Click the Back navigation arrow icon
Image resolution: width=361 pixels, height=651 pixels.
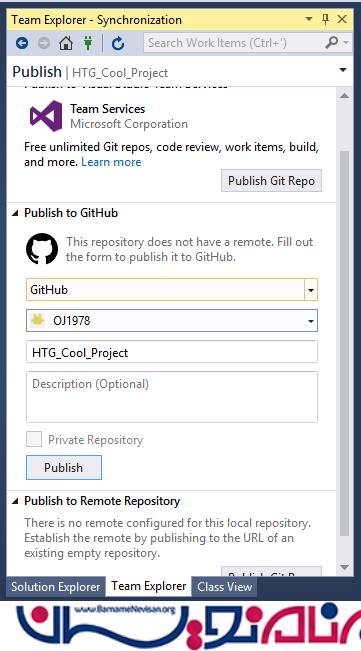[x=22, y=43]
